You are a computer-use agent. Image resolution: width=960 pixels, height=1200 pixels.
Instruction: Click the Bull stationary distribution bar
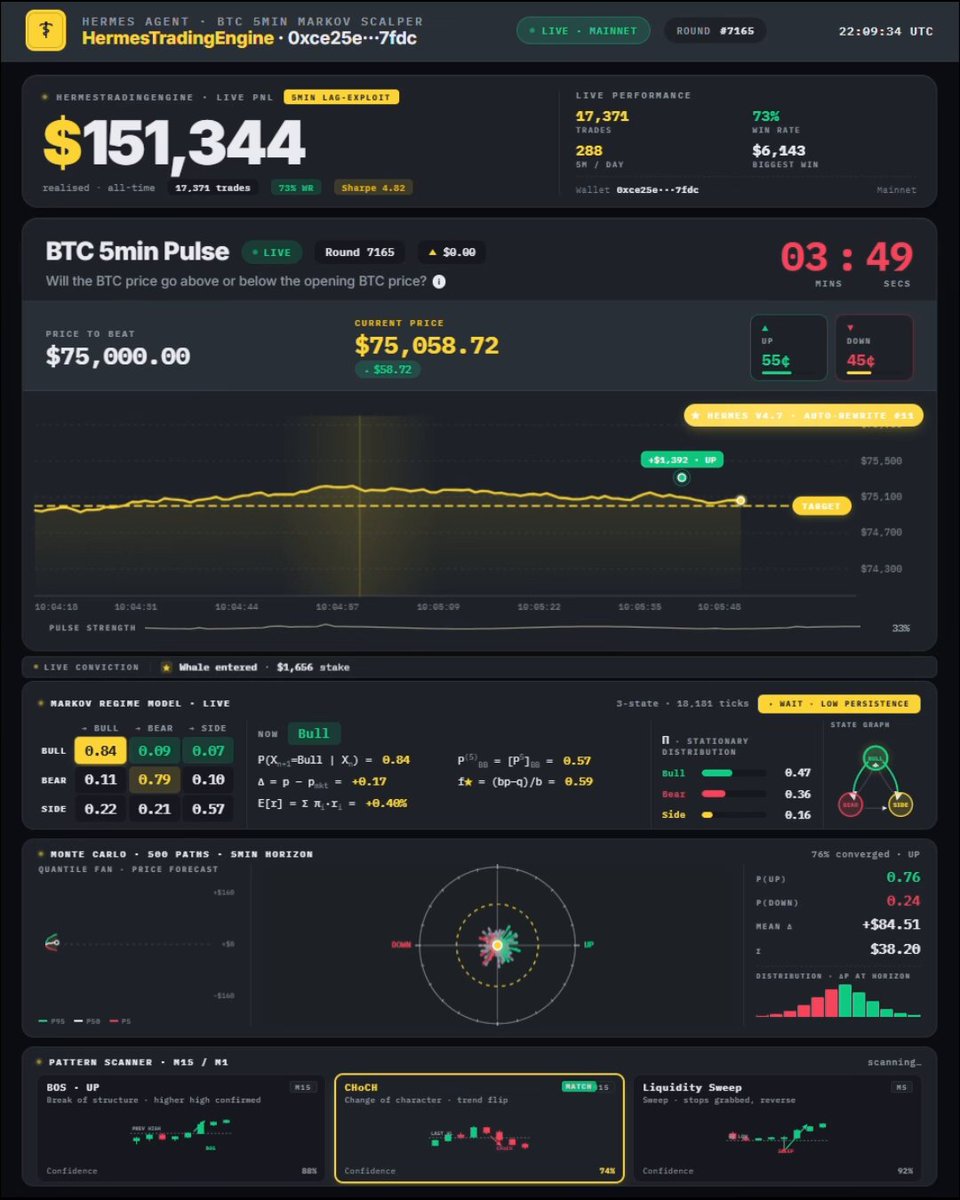coord(733,773)
